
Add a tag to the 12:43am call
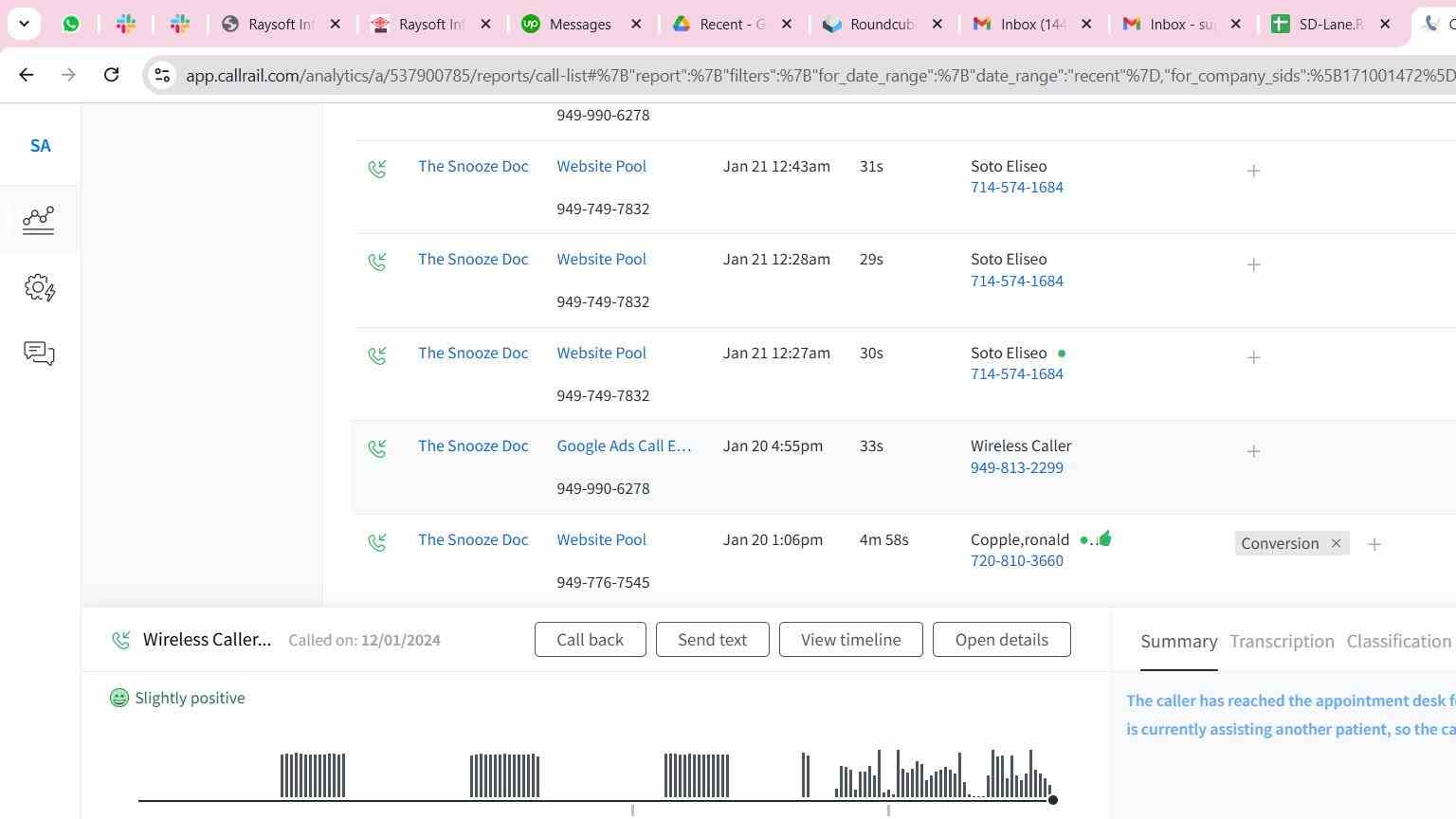[x=1253, y=171]
